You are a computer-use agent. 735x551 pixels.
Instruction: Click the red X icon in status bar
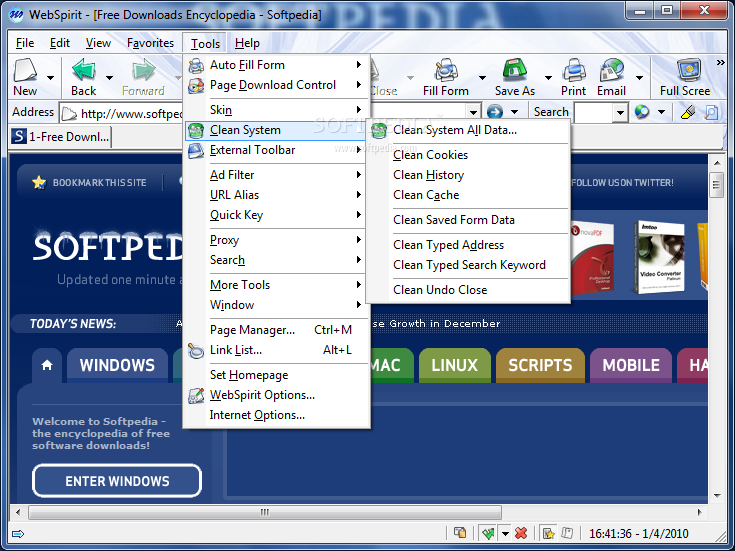pos(521,533)
